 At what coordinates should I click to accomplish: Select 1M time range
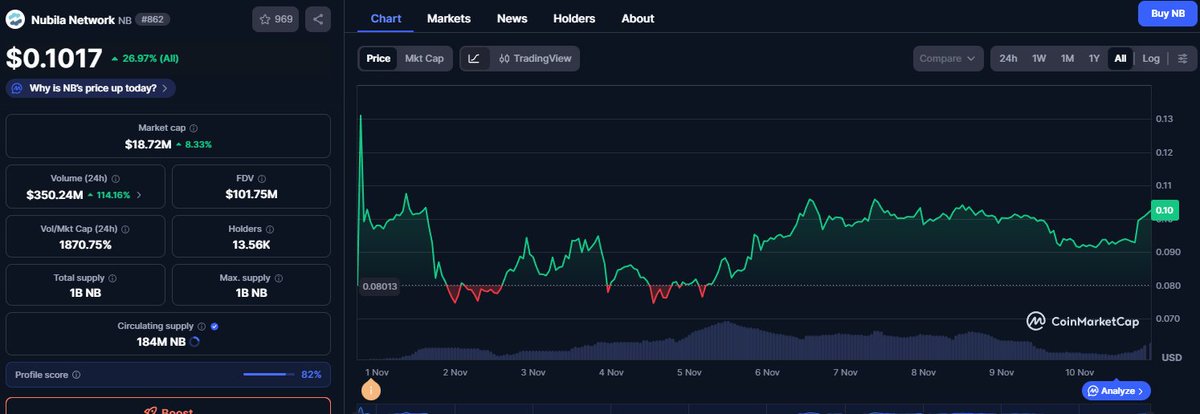pos(1067,58)
